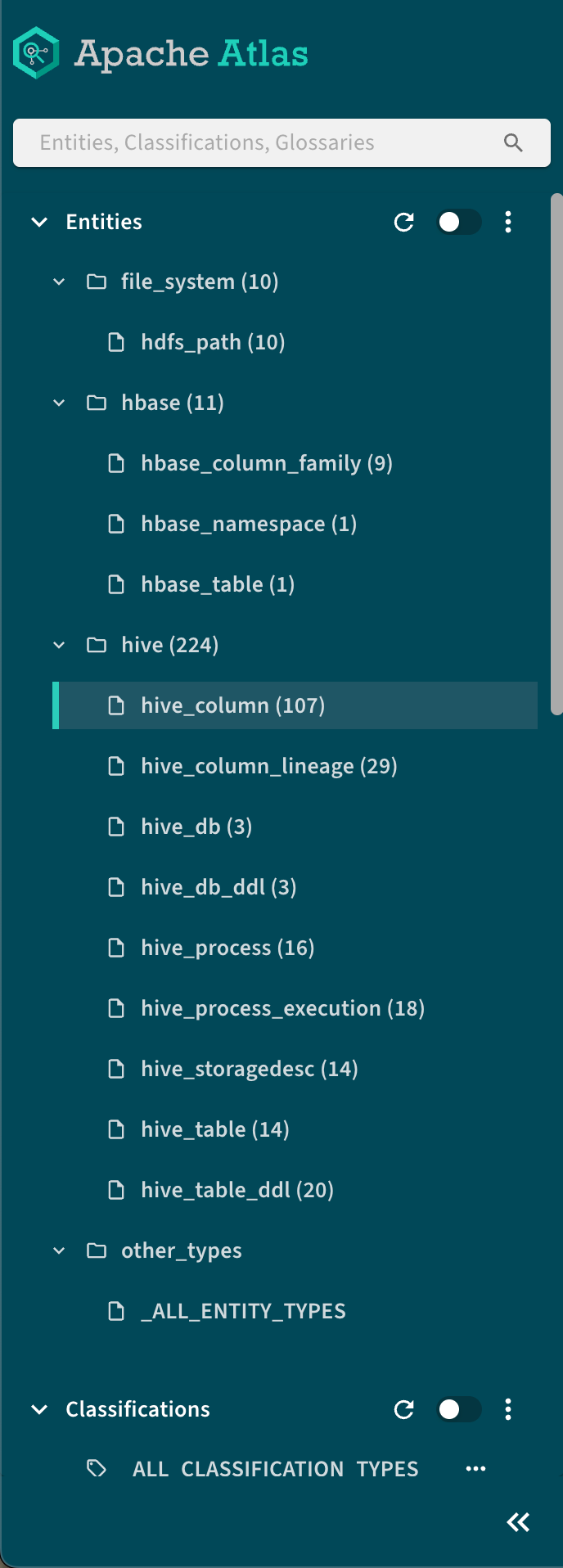Collapse the Entities section

click(x=39, y=222)
